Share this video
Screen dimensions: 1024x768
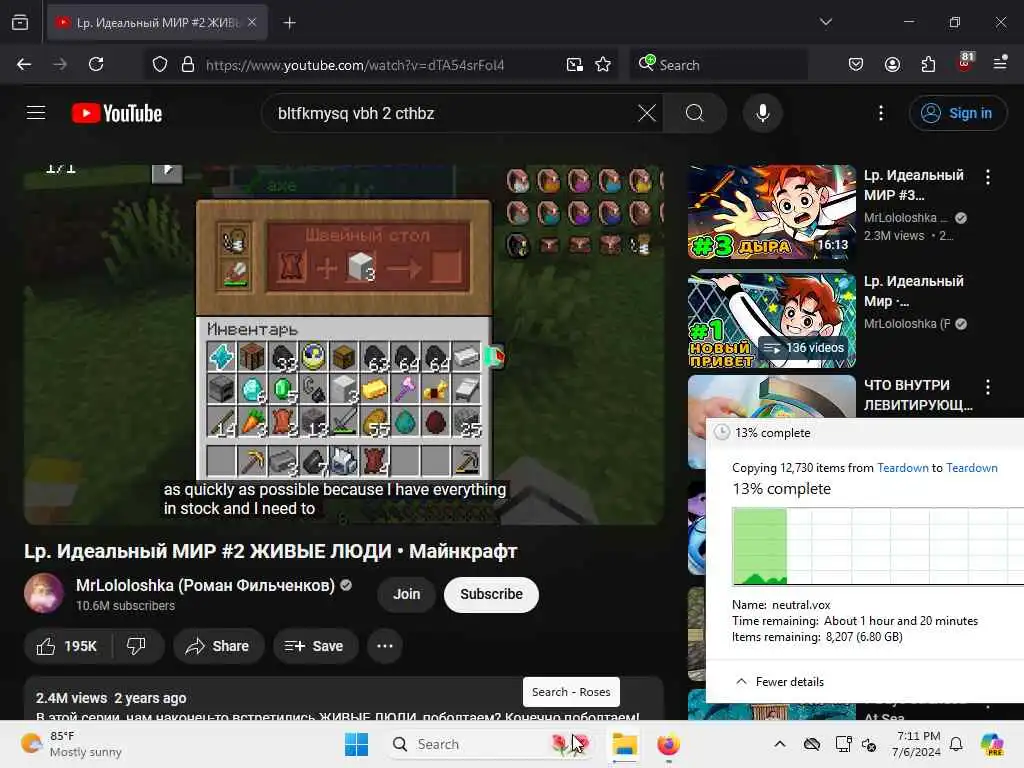tap(218, 646)
